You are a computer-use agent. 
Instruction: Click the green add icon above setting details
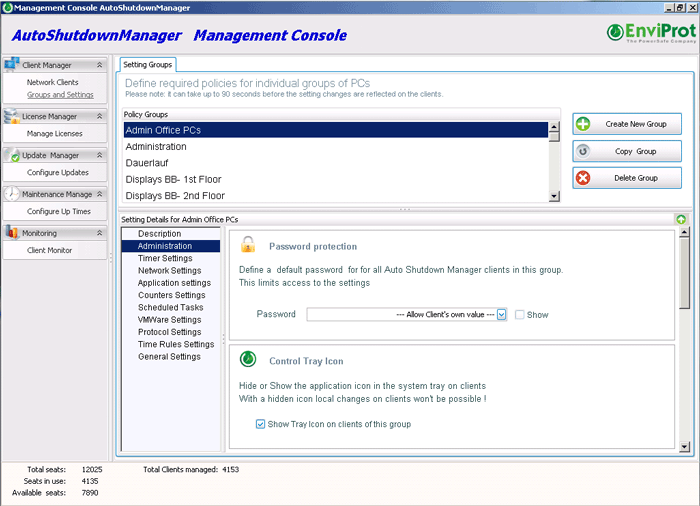[x=681, y=219]
